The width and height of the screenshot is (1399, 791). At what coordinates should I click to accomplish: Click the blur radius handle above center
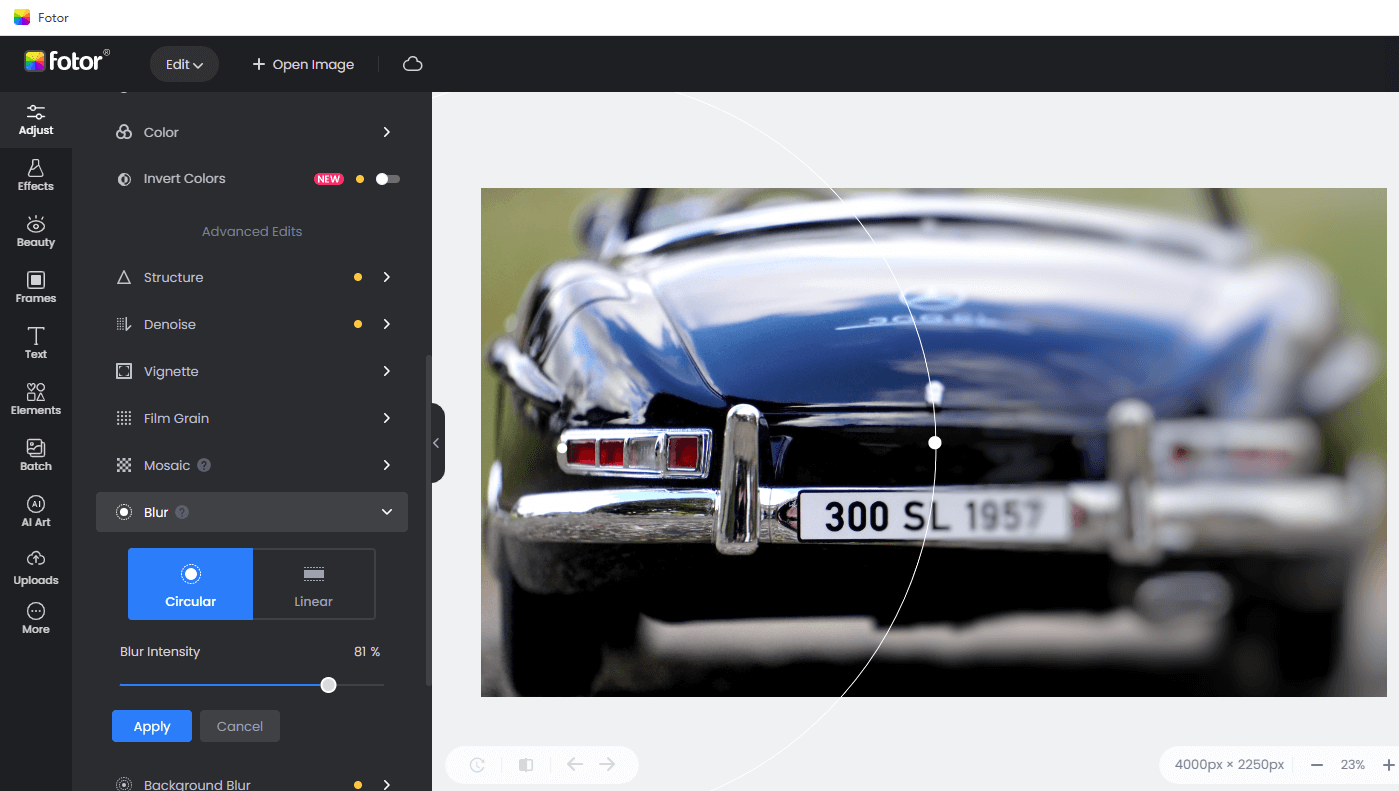tap(934, 392)
